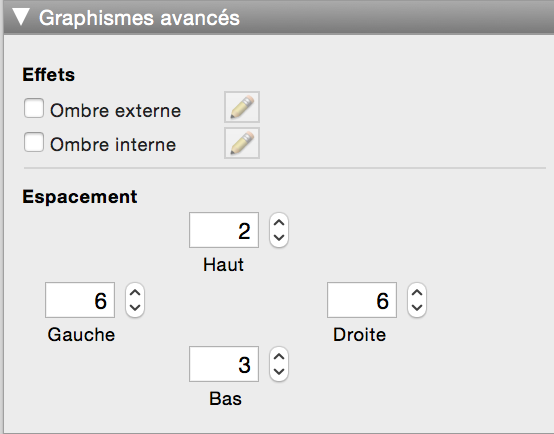Viewport: 554px width, 434px height.
Task: Decrease the Droite spacing with down arrow
Action: click(x=417, y=308)
